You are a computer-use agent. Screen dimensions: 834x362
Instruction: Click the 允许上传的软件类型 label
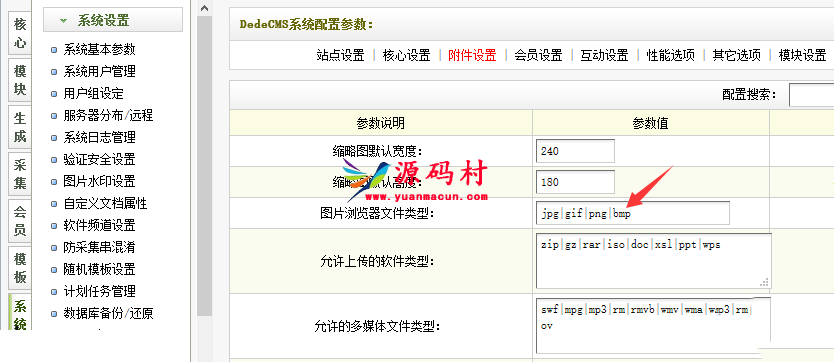tap(377, 261)
